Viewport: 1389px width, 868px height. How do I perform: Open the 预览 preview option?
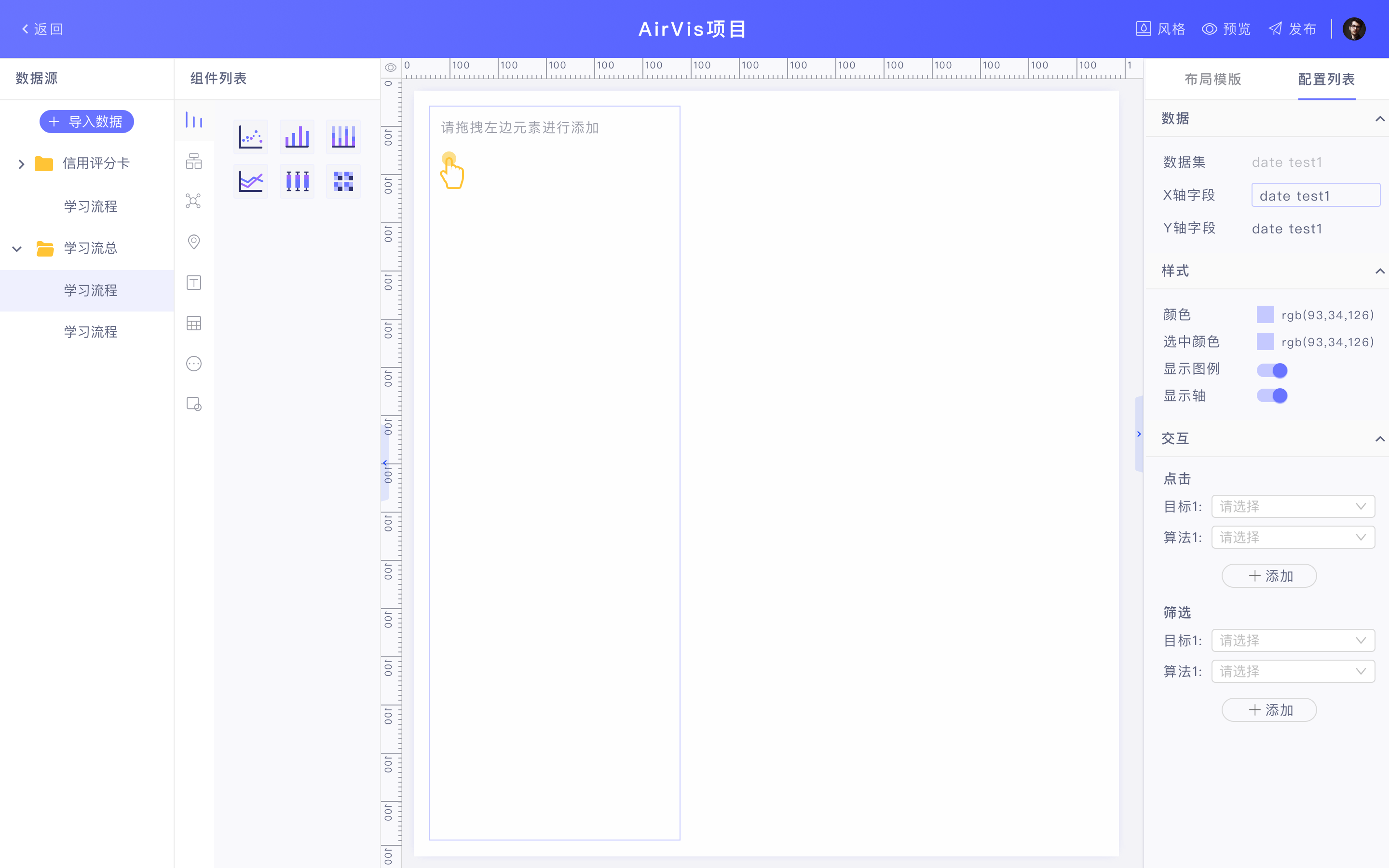pos(1226,29)
